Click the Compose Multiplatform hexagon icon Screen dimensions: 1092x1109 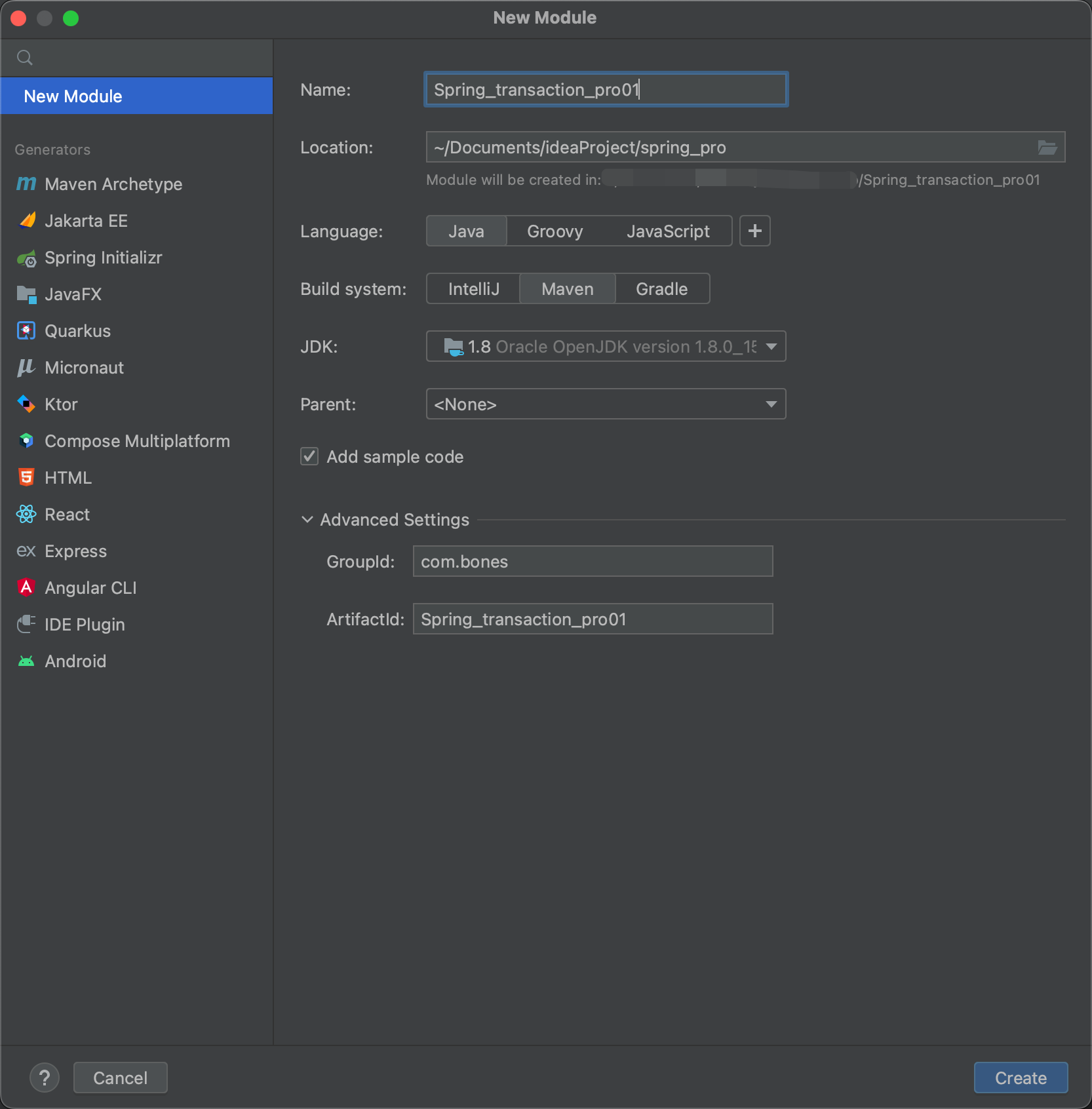click(x=26, y=441)
